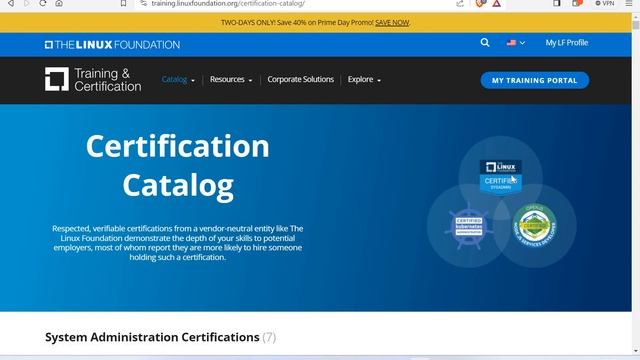Image resolution: width=640 pixels, height=360 pixels.
Task: Click the scrollbar down arrow
Action: pos(636,351)
